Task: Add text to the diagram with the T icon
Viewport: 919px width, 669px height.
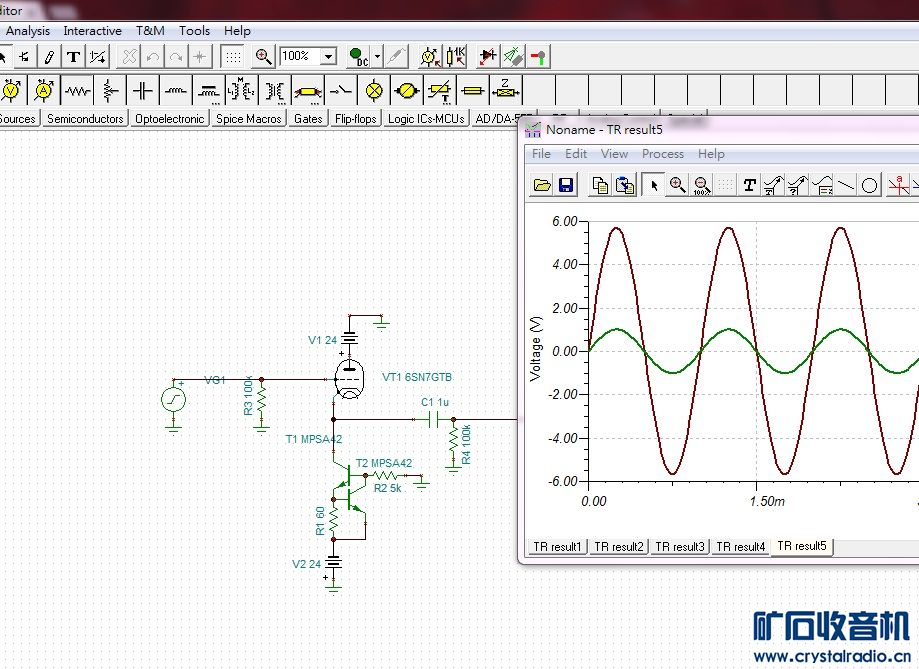Action: pos(749,185)
